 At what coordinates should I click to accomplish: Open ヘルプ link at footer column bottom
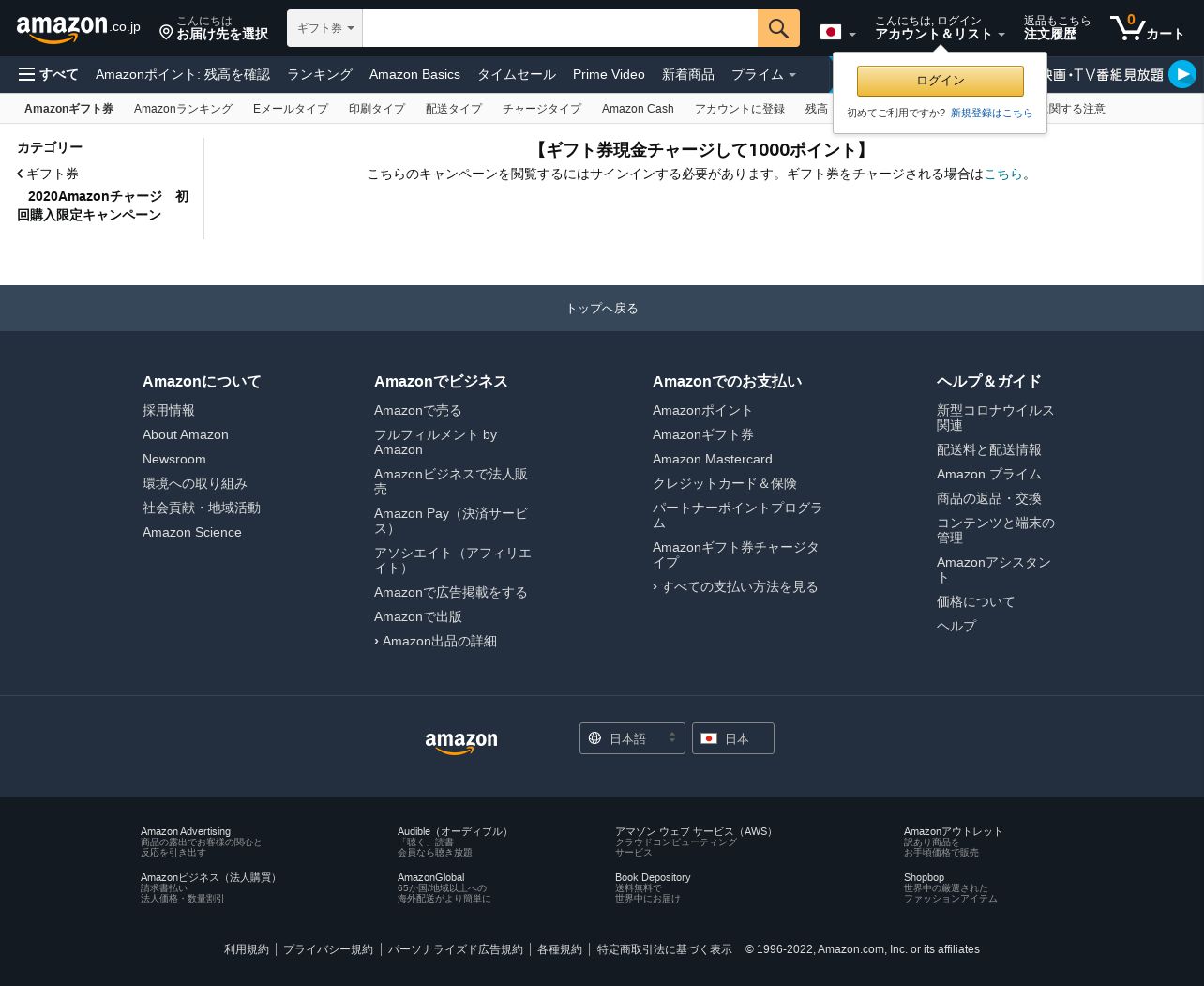click(956, 626)
